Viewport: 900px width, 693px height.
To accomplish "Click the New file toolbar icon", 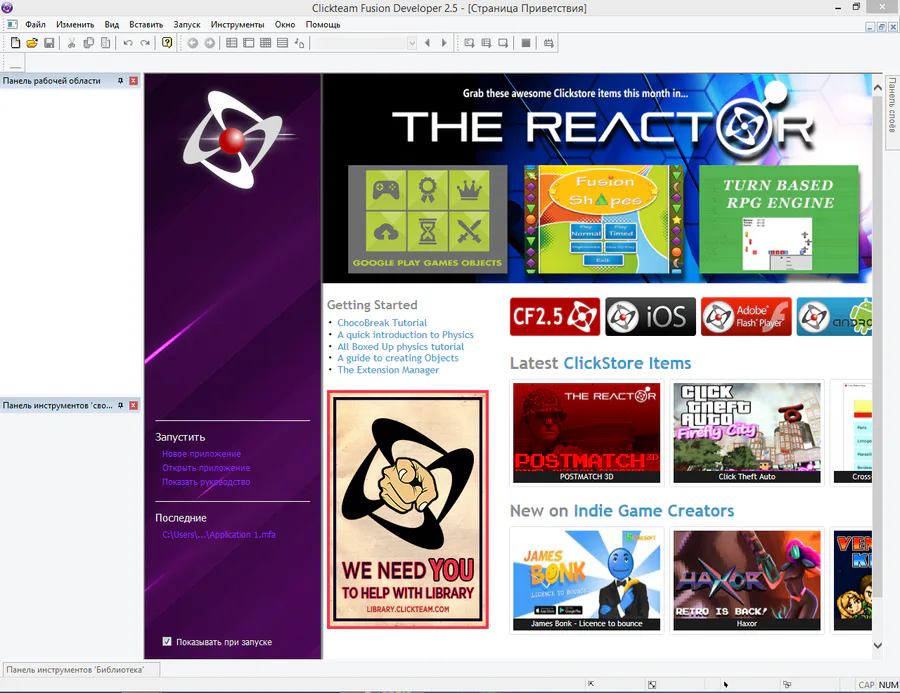I will (x=15, y=43).
